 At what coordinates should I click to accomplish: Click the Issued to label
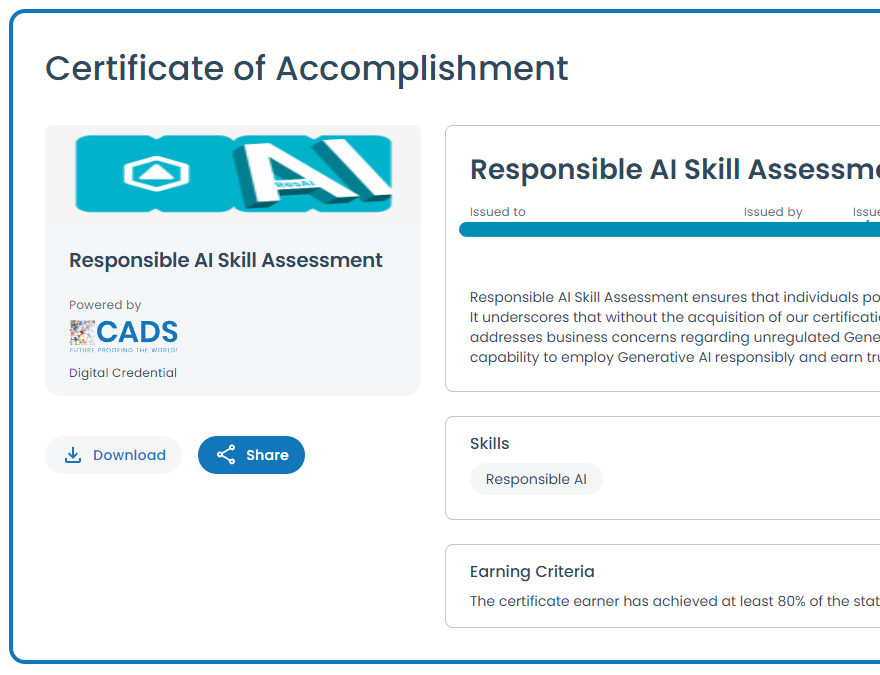click(x=498, y=212)
